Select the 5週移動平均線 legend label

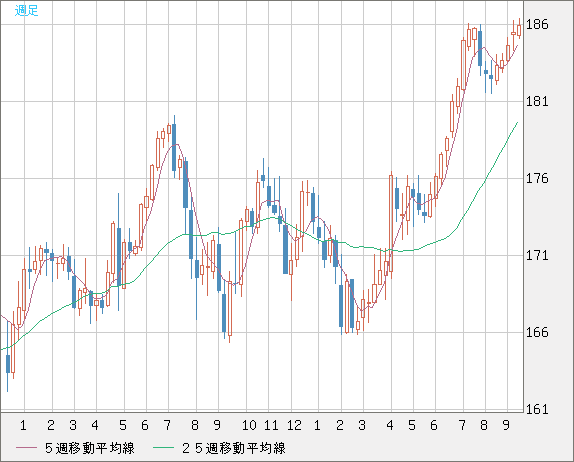click(x=90, y=448)
